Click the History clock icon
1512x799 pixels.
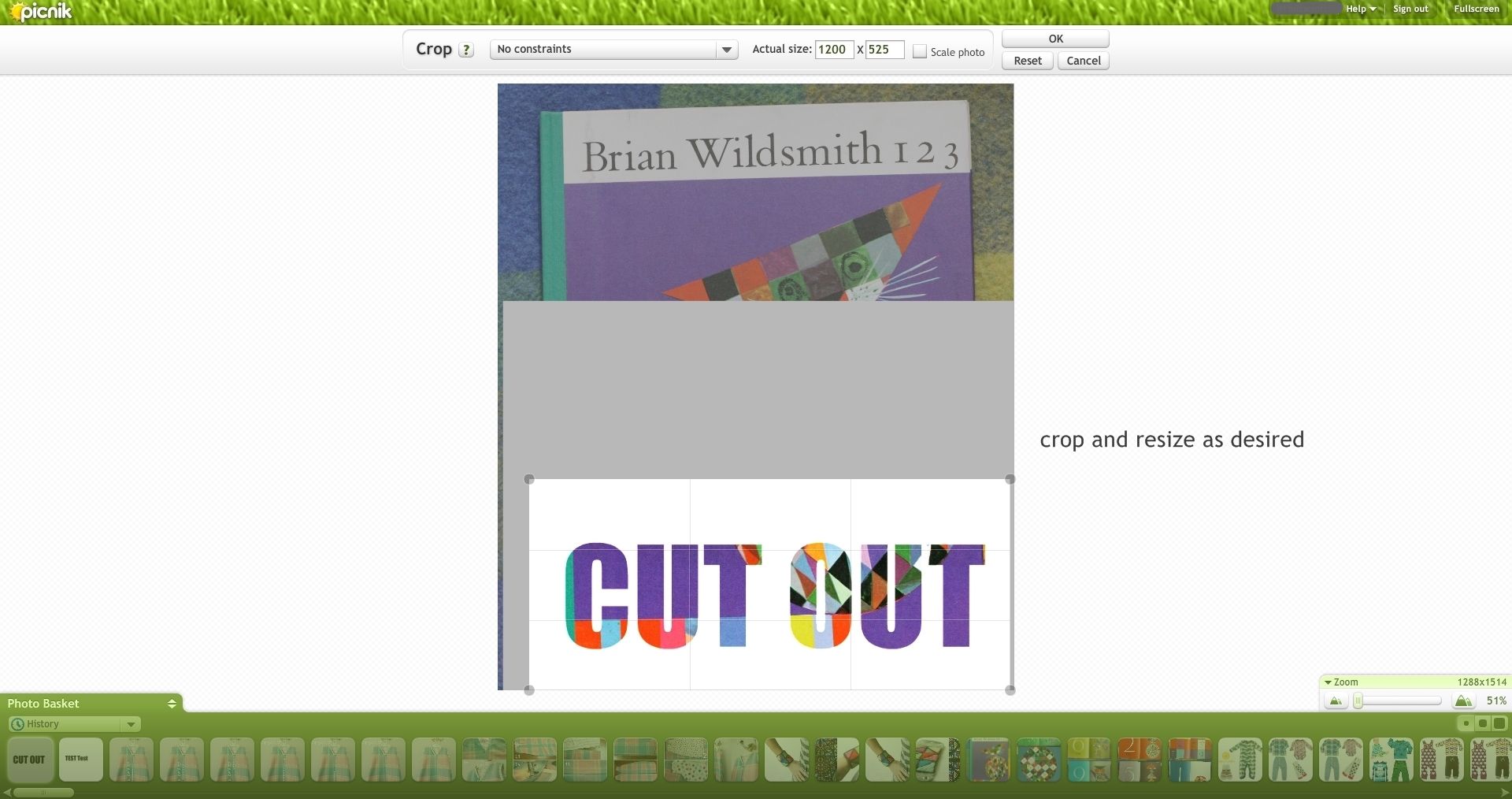click(17, 724)
